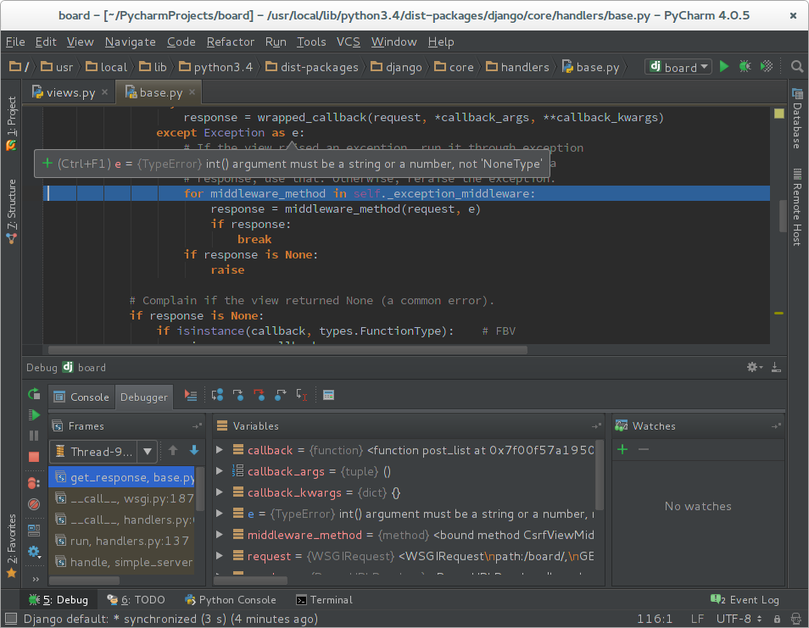
Task: Change the UTF-8 file encoding
Action: (738, 619)
